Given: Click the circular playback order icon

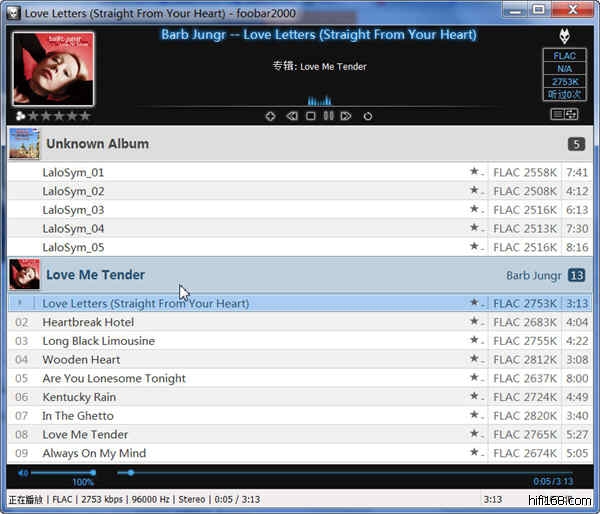Looking at the screenshot, I should tap(367, 116).
